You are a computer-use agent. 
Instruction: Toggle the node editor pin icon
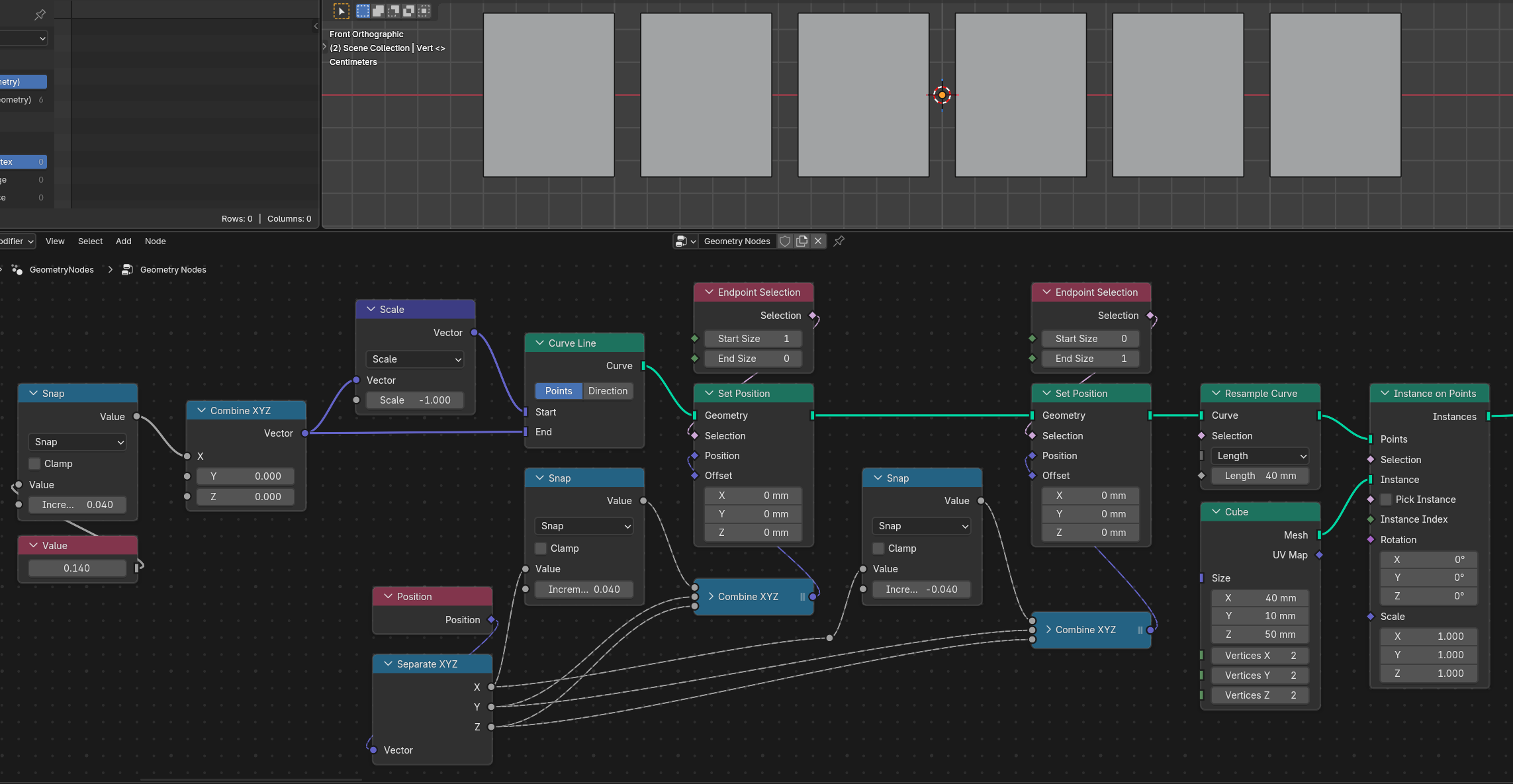click(x=839, y=241)
